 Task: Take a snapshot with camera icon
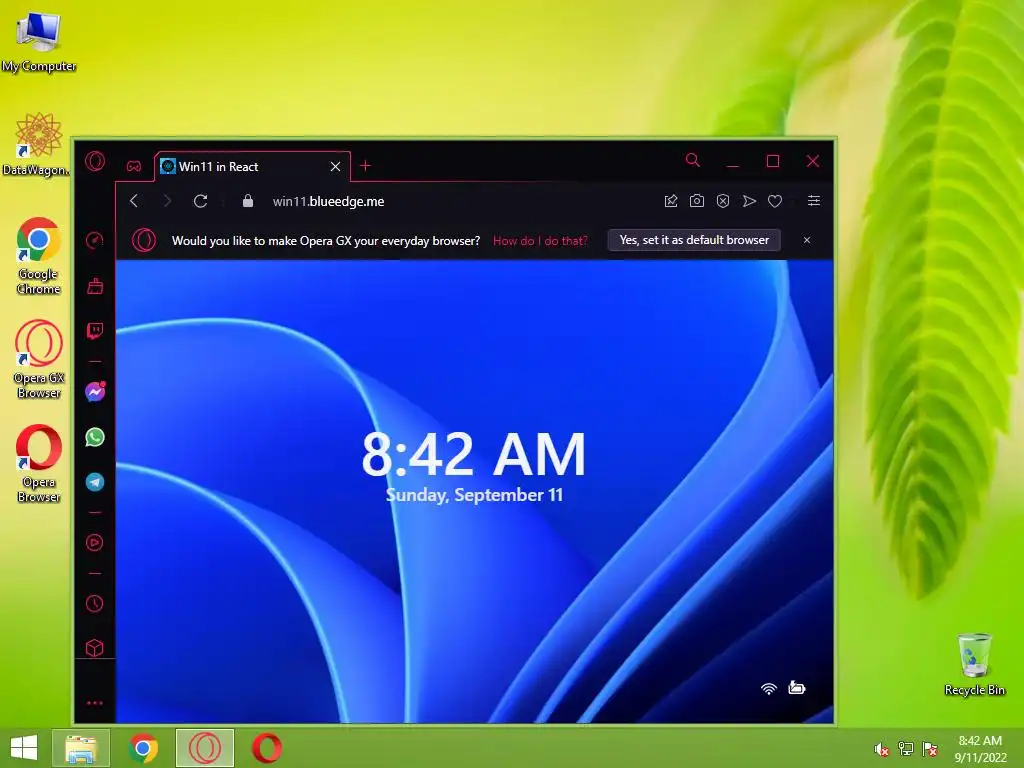pos(697,201)
